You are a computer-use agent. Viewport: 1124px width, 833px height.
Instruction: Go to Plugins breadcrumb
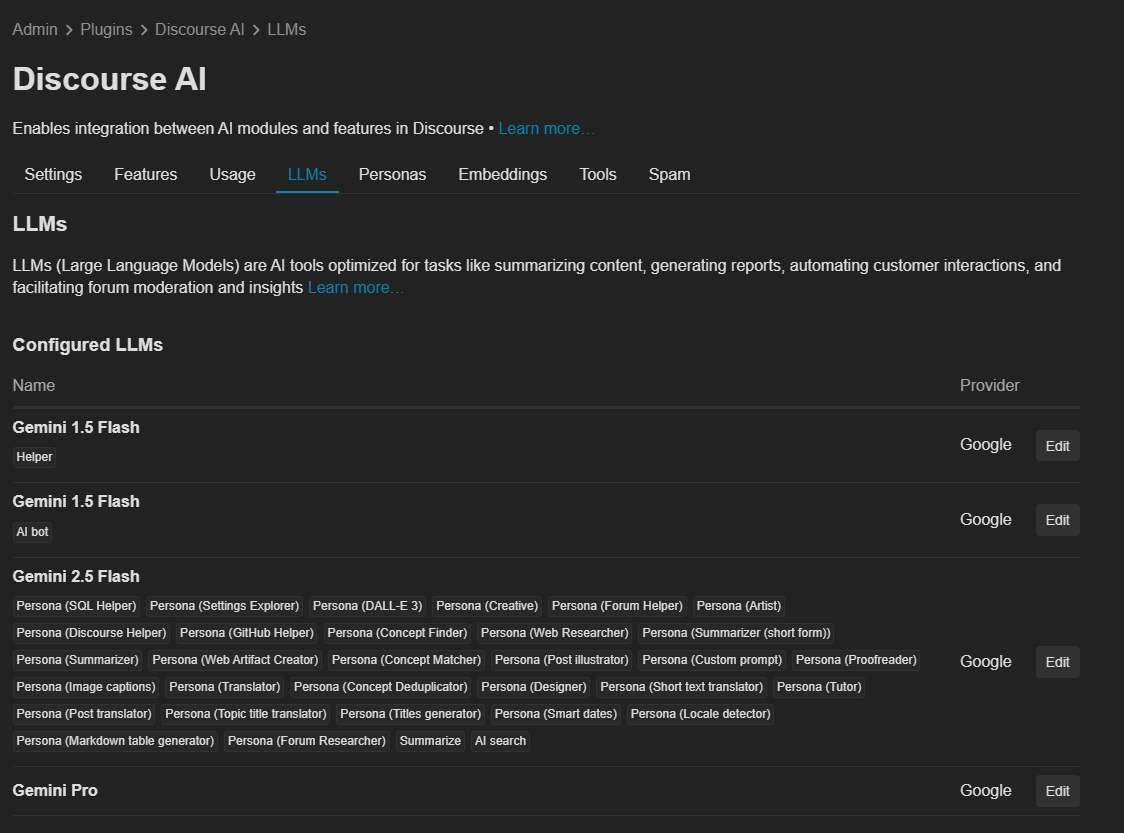(x=106, y=29)
